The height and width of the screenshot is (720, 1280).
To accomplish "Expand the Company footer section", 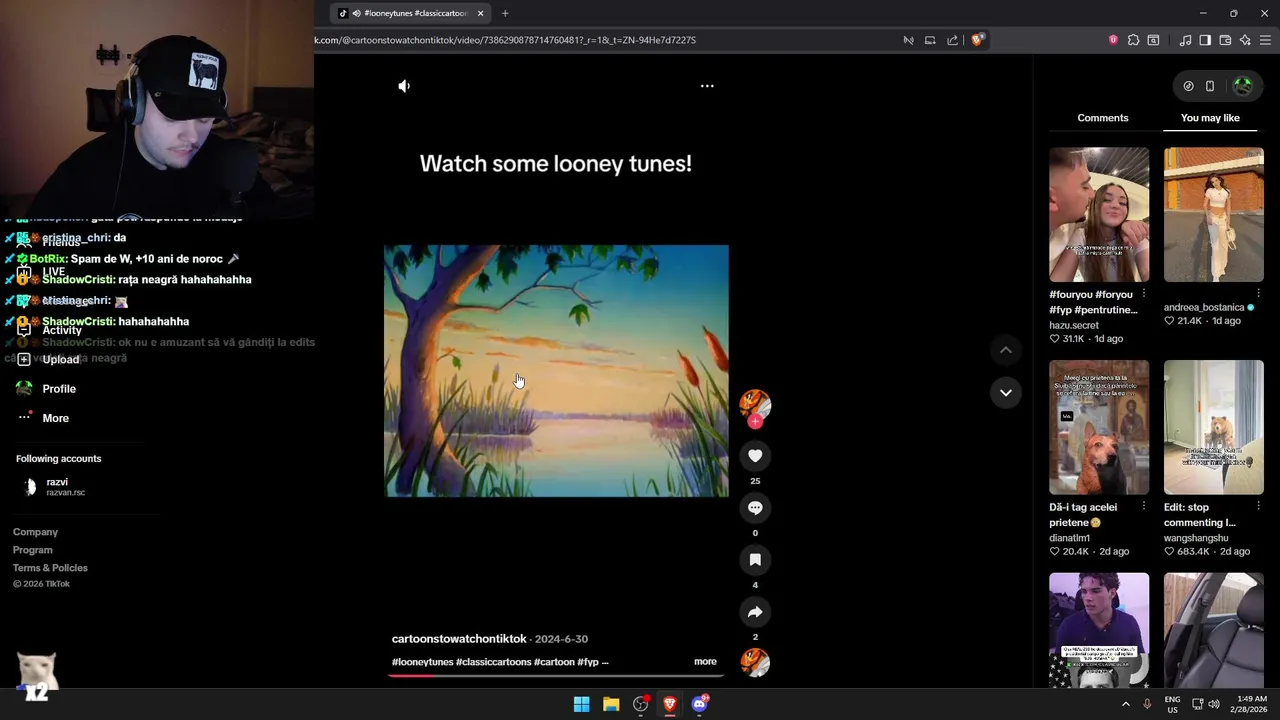I will (x=35, y=532).
